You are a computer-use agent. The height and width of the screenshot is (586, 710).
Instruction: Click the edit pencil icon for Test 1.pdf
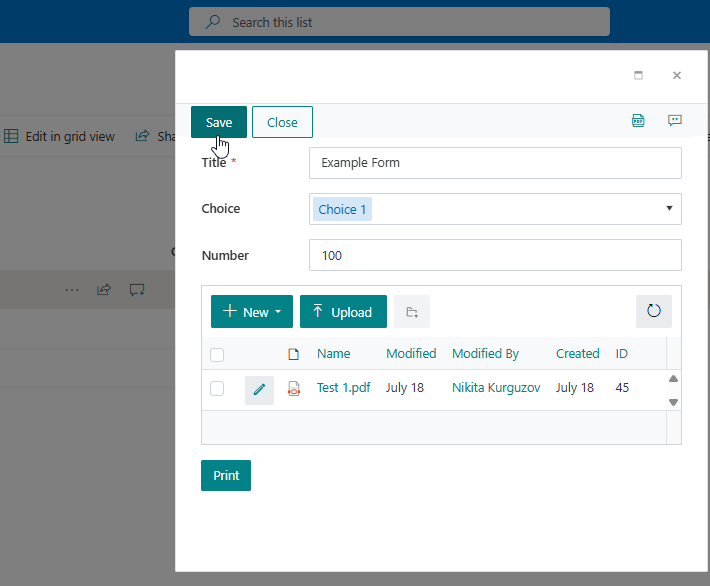[x=259, y=389]
